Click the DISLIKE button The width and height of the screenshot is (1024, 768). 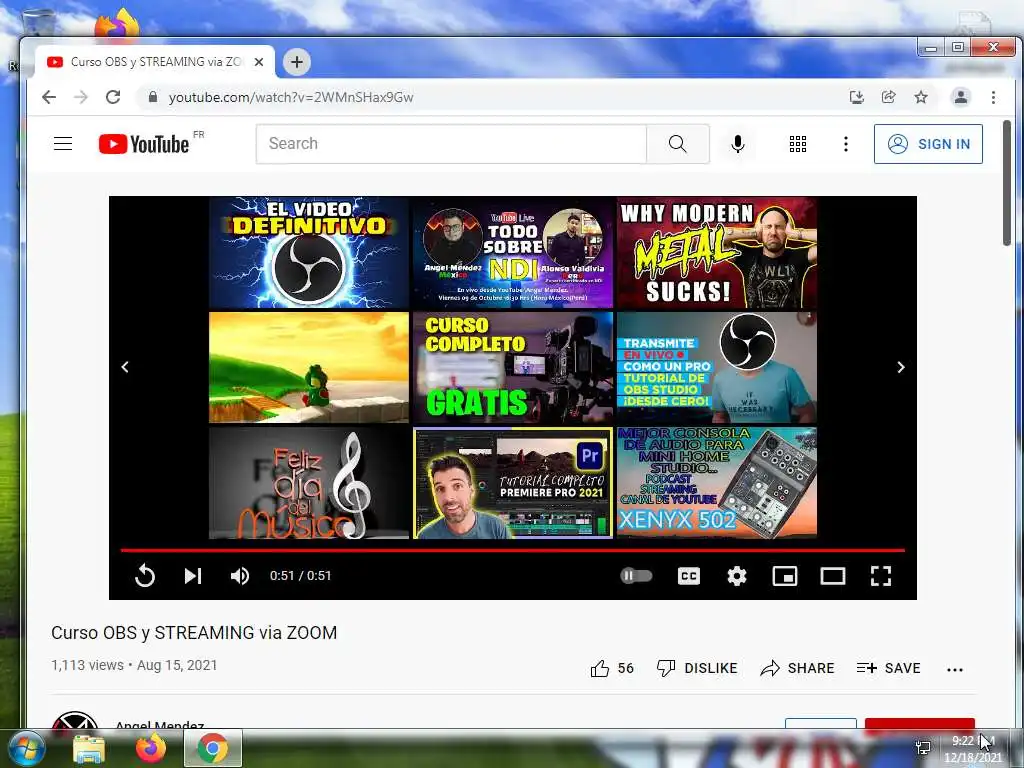(697, 668)
